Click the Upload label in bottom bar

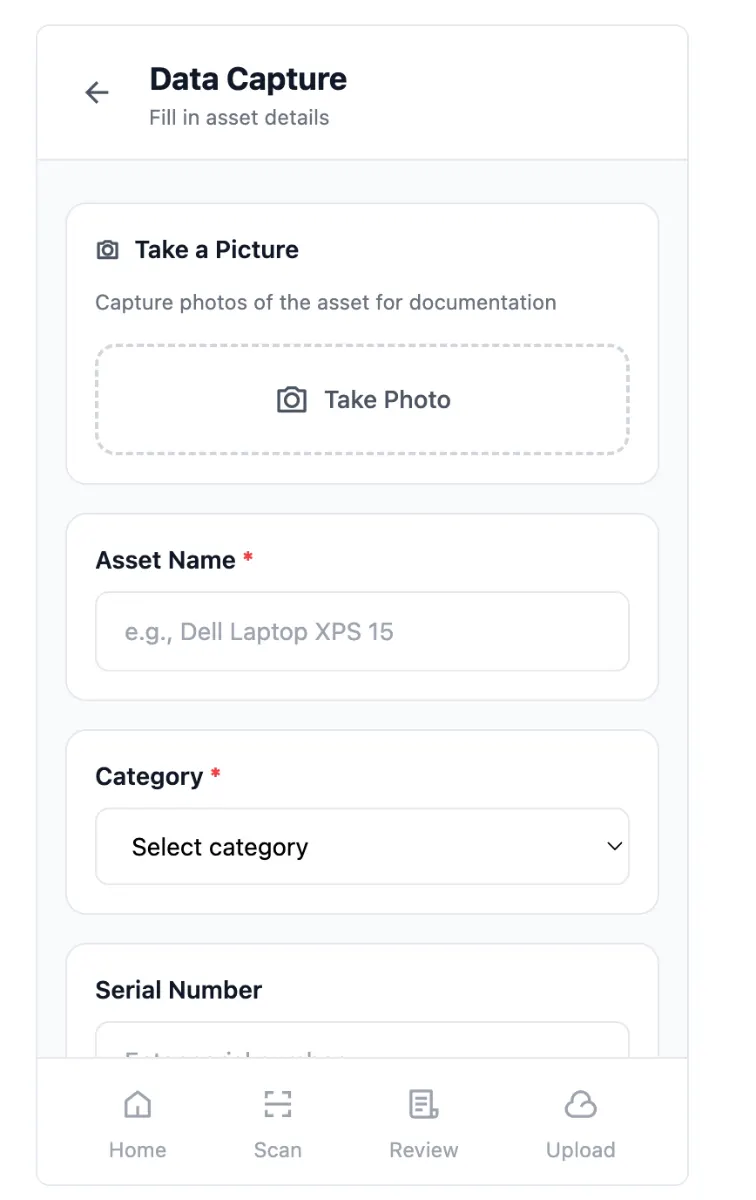580,1149
